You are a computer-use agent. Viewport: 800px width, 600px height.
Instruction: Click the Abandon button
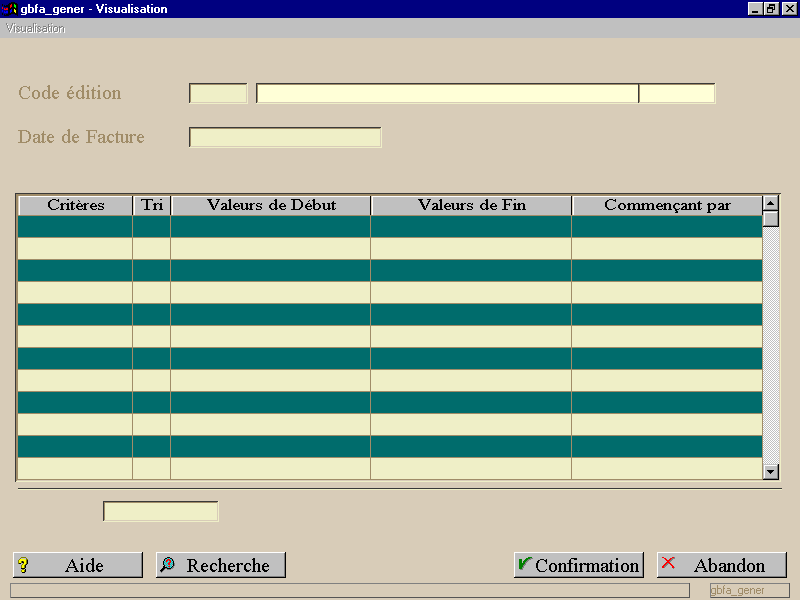721,565
